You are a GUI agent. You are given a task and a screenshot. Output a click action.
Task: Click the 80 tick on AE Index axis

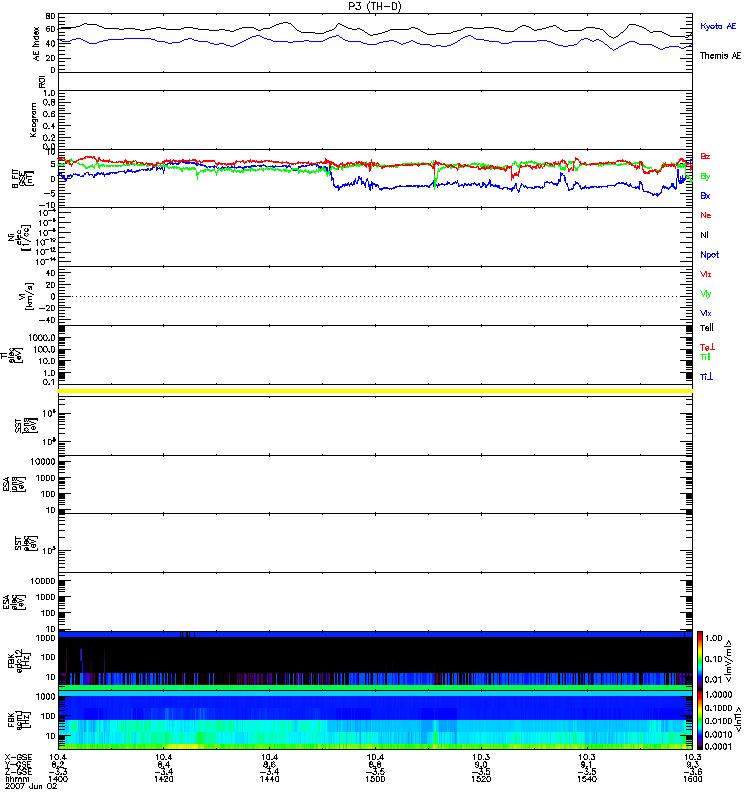point(50,16)
